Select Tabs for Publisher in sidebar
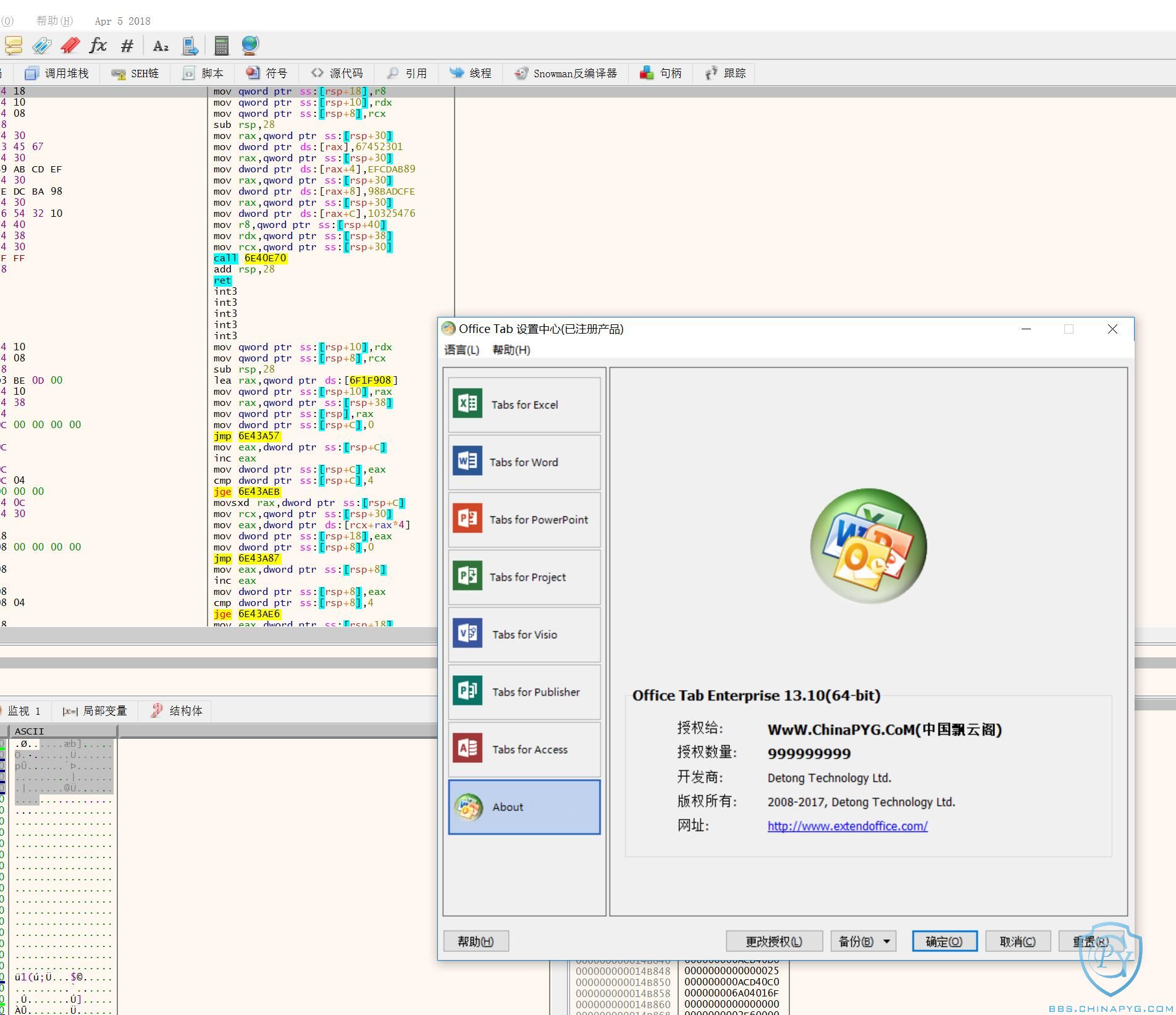 tap(524, 692)
